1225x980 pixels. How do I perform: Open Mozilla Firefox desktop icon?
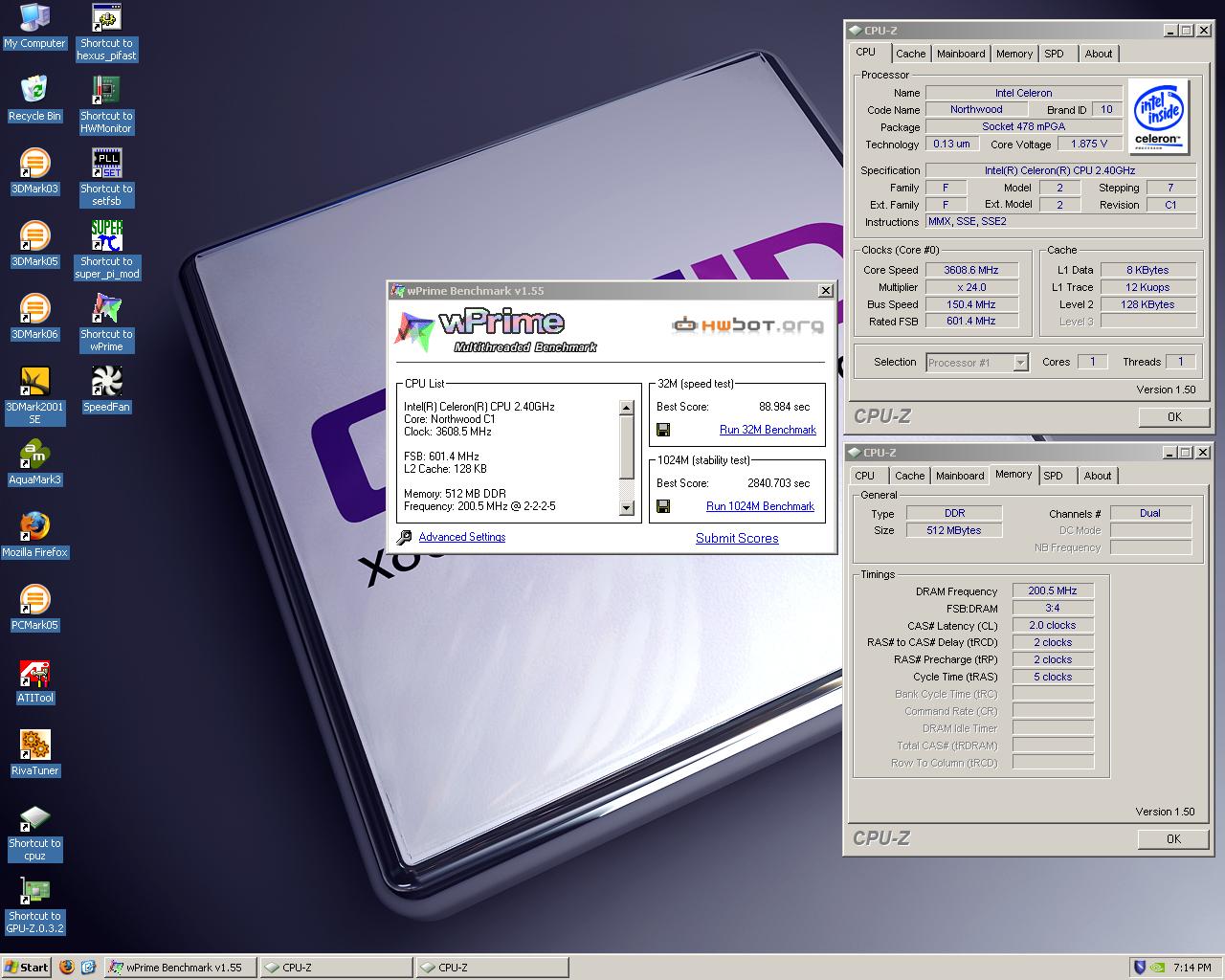[34, 536]
